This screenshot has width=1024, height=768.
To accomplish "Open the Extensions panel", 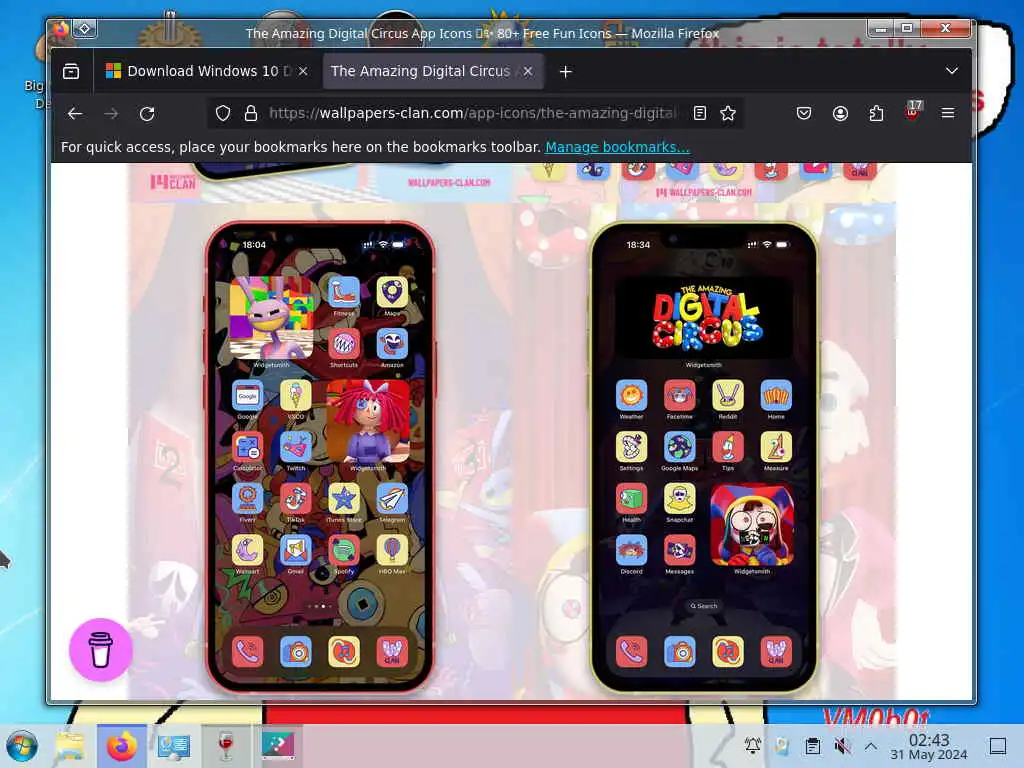I will [876, 114].
